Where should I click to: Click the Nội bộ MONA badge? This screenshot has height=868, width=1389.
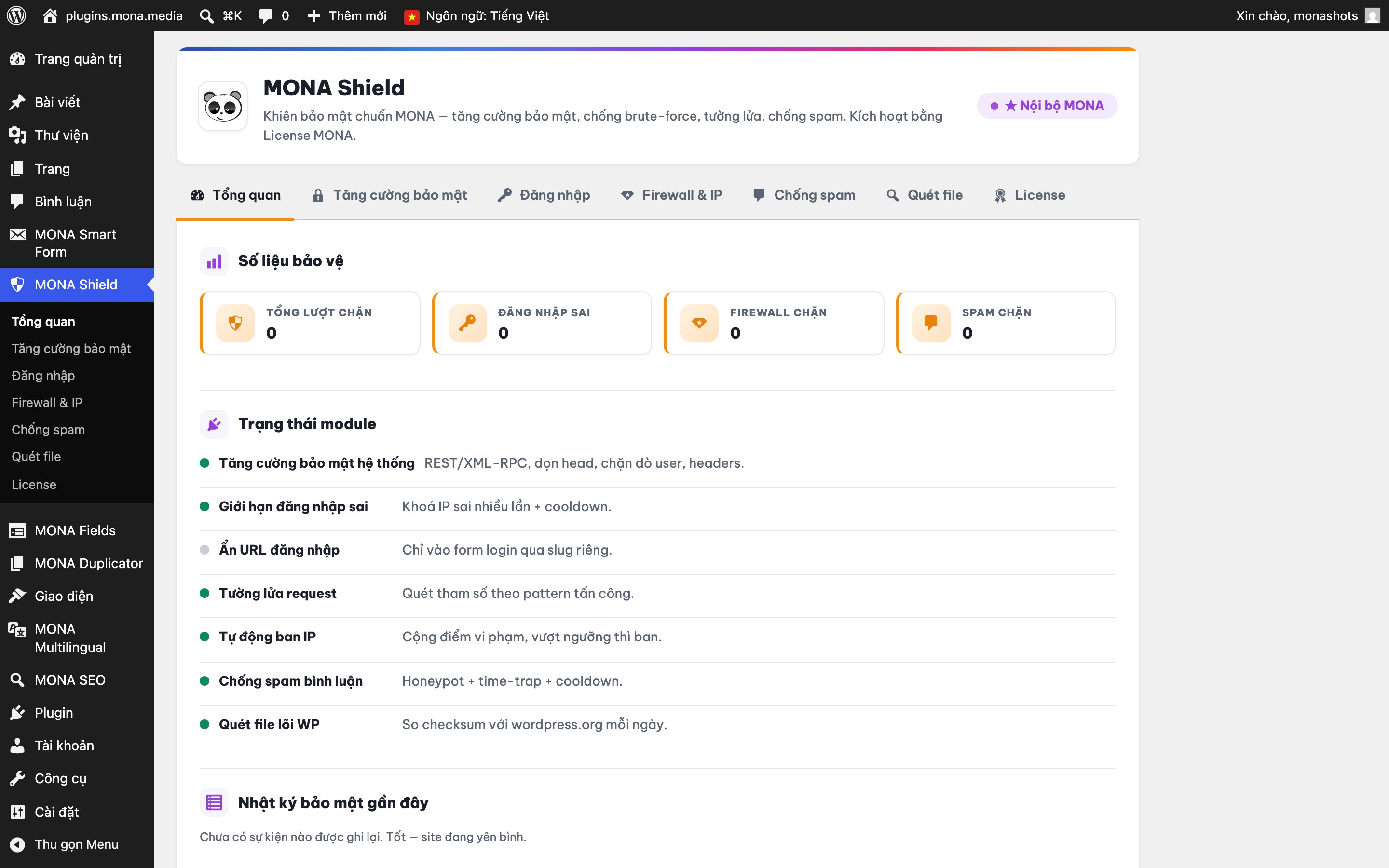[x=1048, y=106]
